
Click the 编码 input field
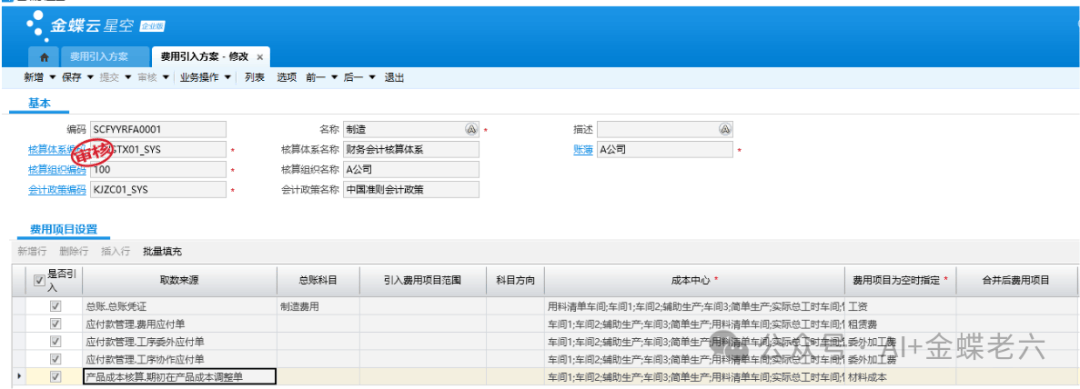pyautogui.click(x=158, y=129)
